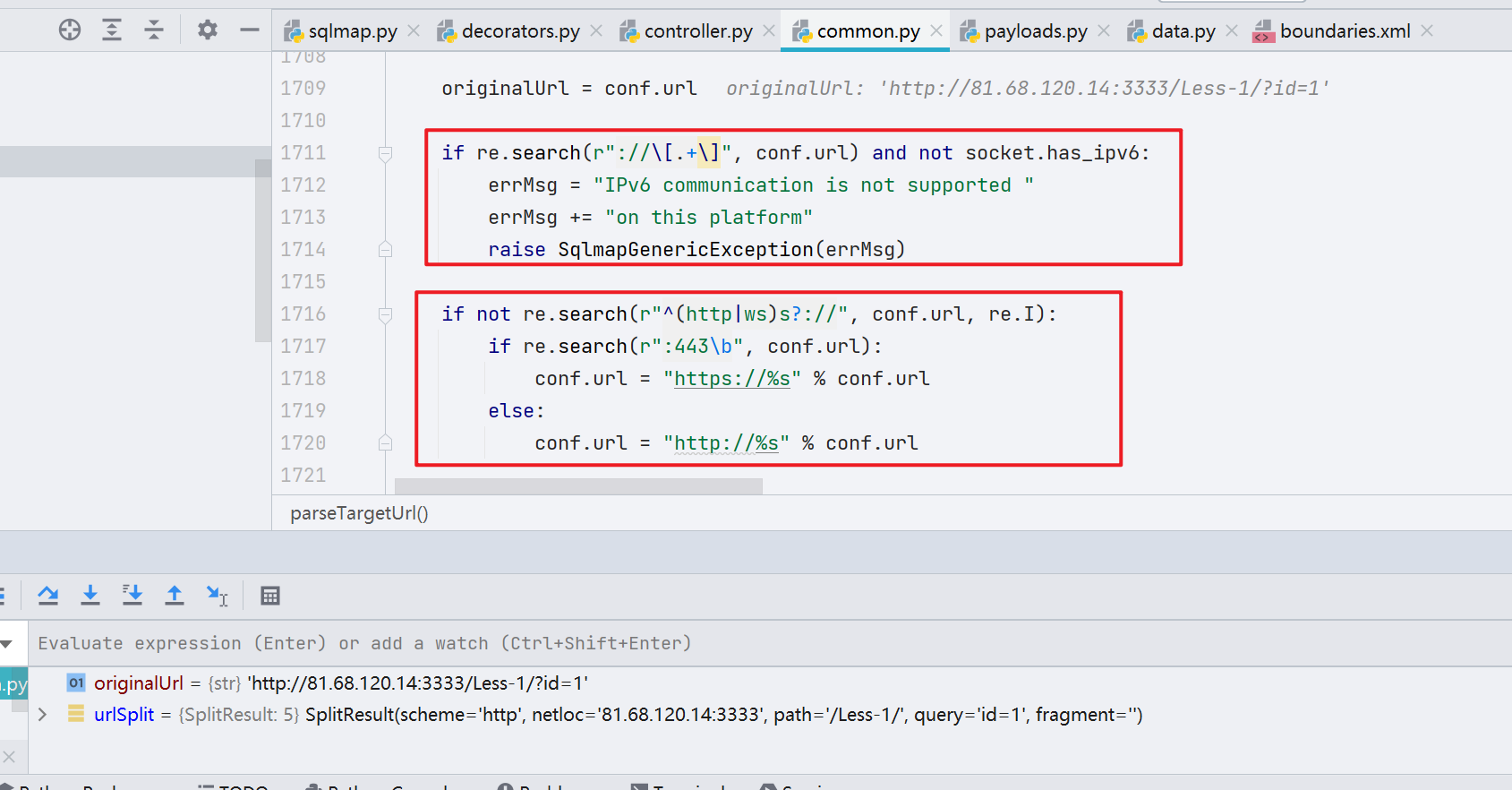Click fold end marker at line 1720
1512x790 pixels.
(x=385, y=442)
